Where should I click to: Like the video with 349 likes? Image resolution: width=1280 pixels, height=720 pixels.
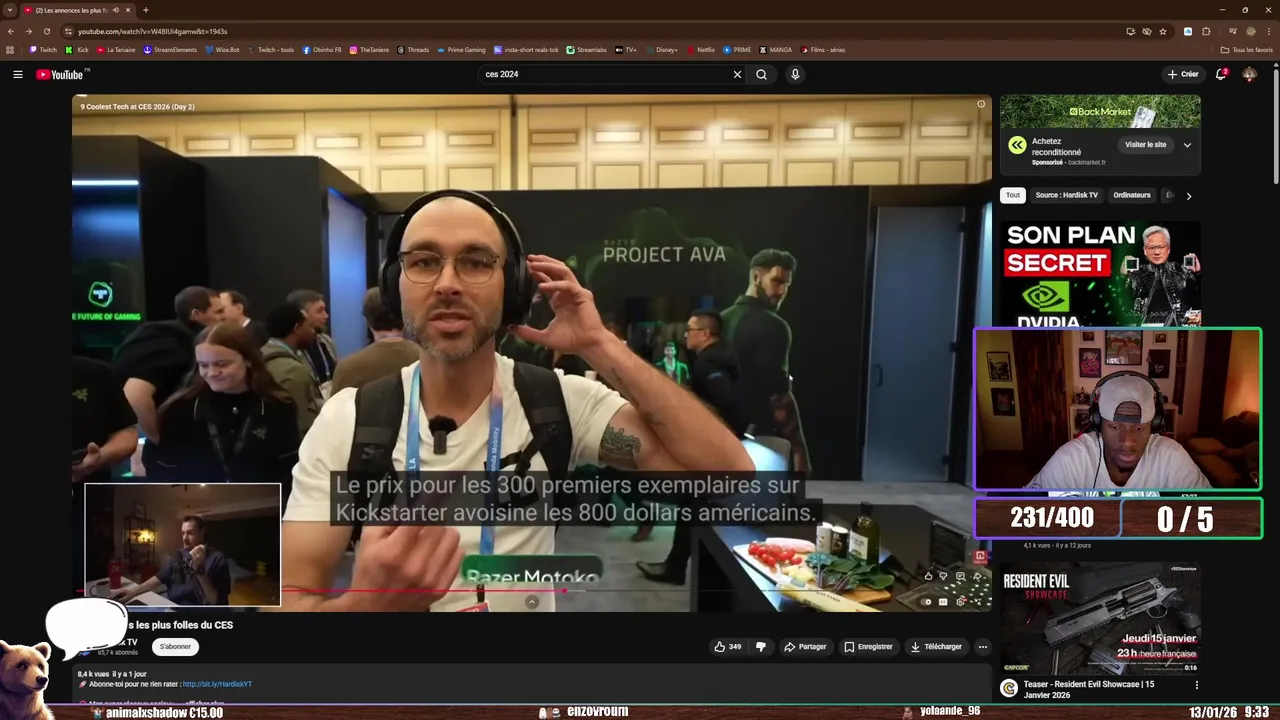[x=727, y=647]
